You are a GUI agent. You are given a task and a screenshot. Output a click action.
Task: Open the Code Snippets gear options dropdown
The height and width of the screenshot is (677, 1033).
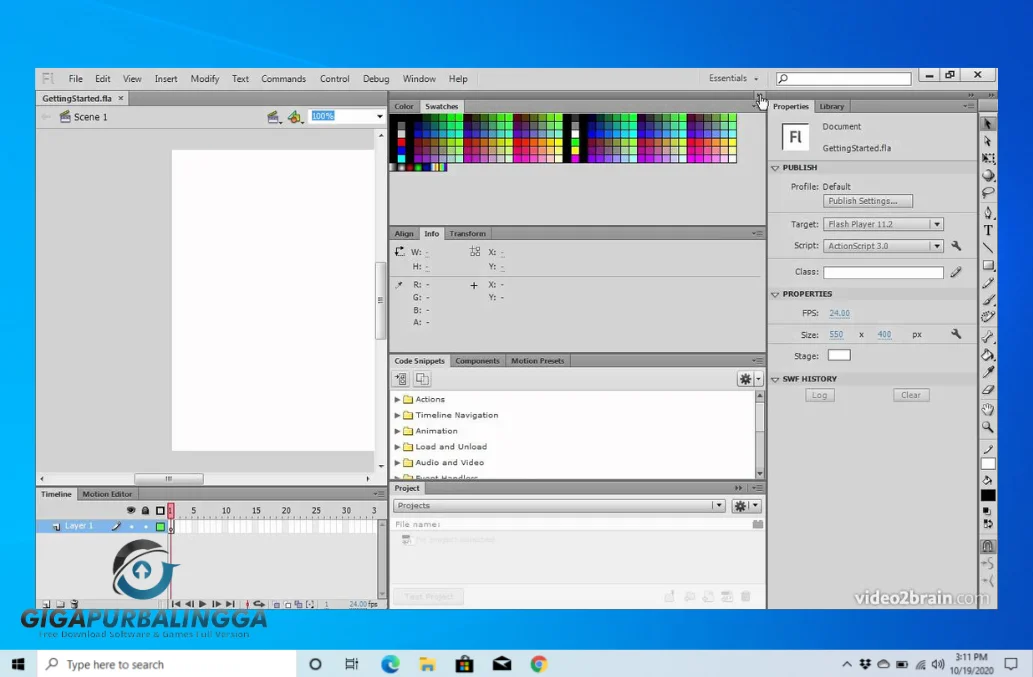click(x=750, y=379)
